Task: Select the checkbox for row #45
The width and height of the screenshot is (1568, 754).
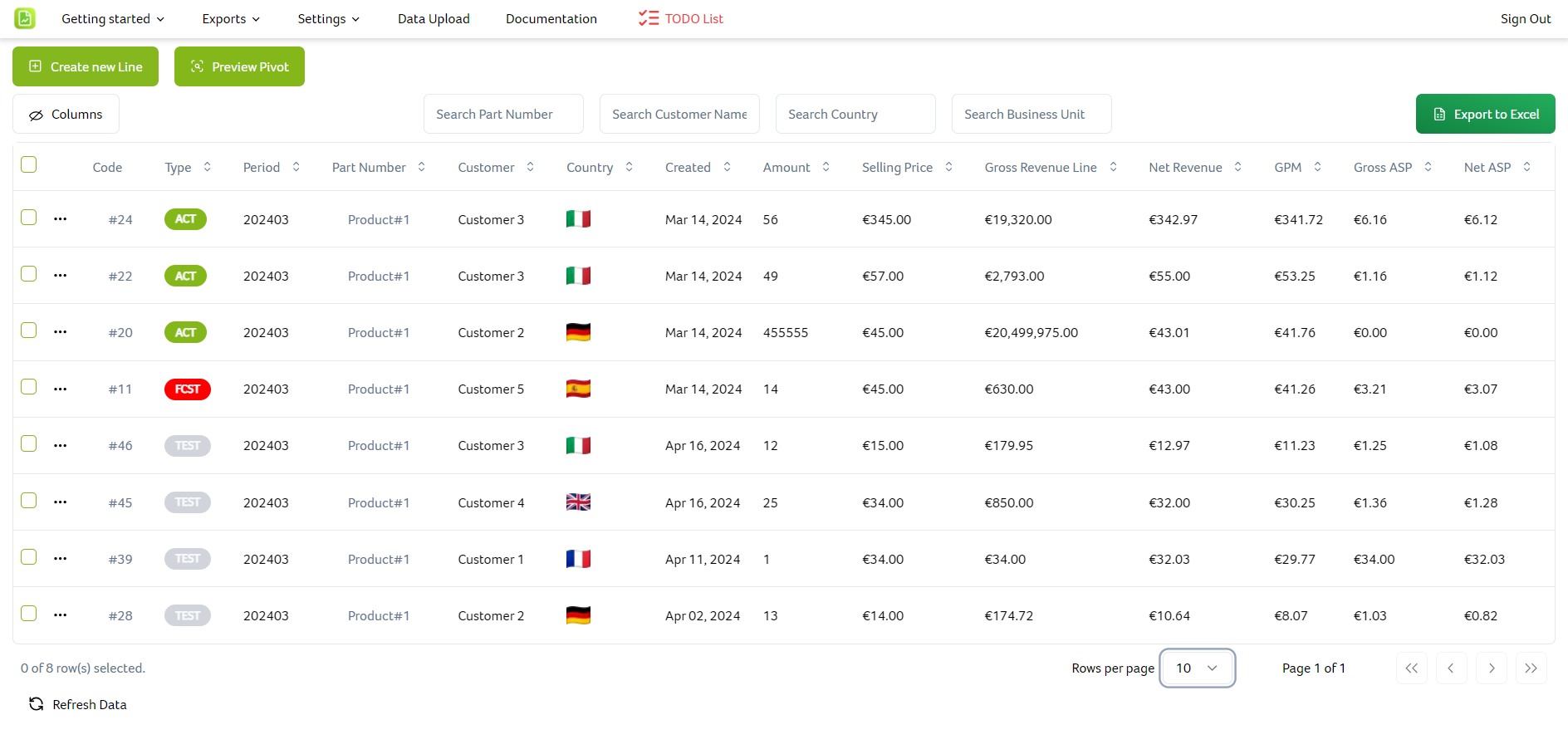Action: click(29, 500)
